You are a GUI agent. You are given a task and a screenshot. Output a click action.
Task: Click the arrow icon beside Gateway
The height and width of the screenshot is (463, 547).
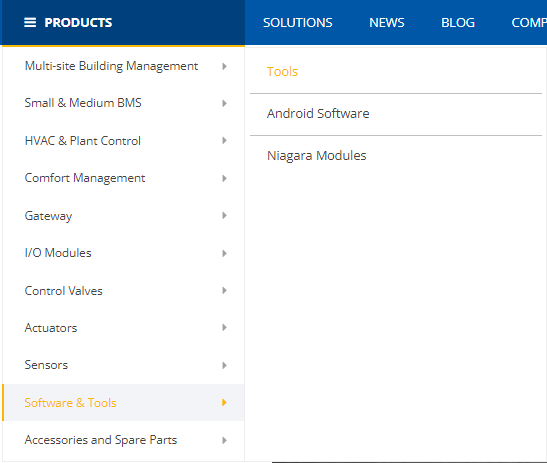click(224, 216)
